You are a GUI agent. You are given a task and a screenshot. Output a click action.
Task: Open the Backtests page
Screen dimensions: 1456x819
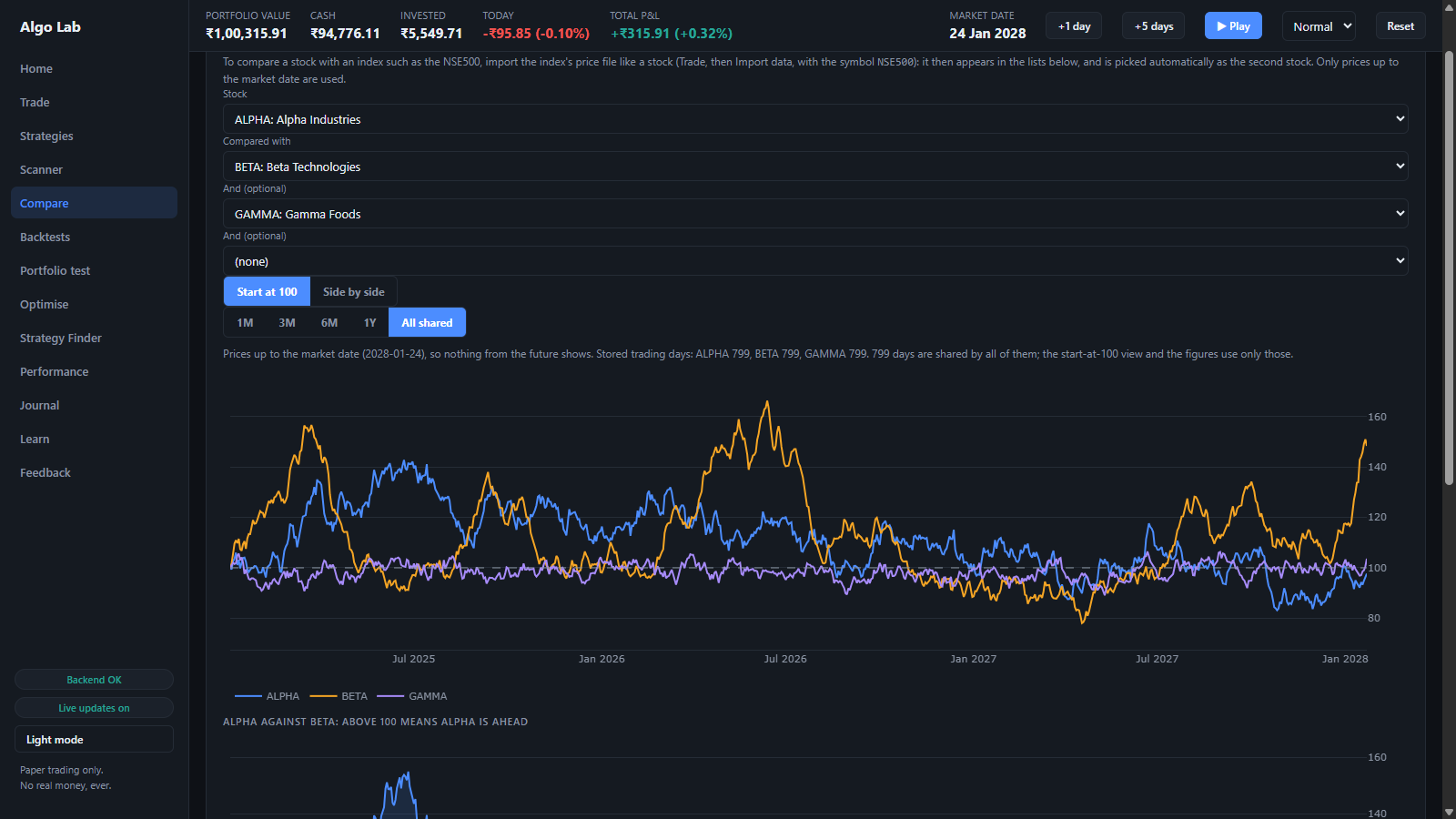click(x=94, y=237)
